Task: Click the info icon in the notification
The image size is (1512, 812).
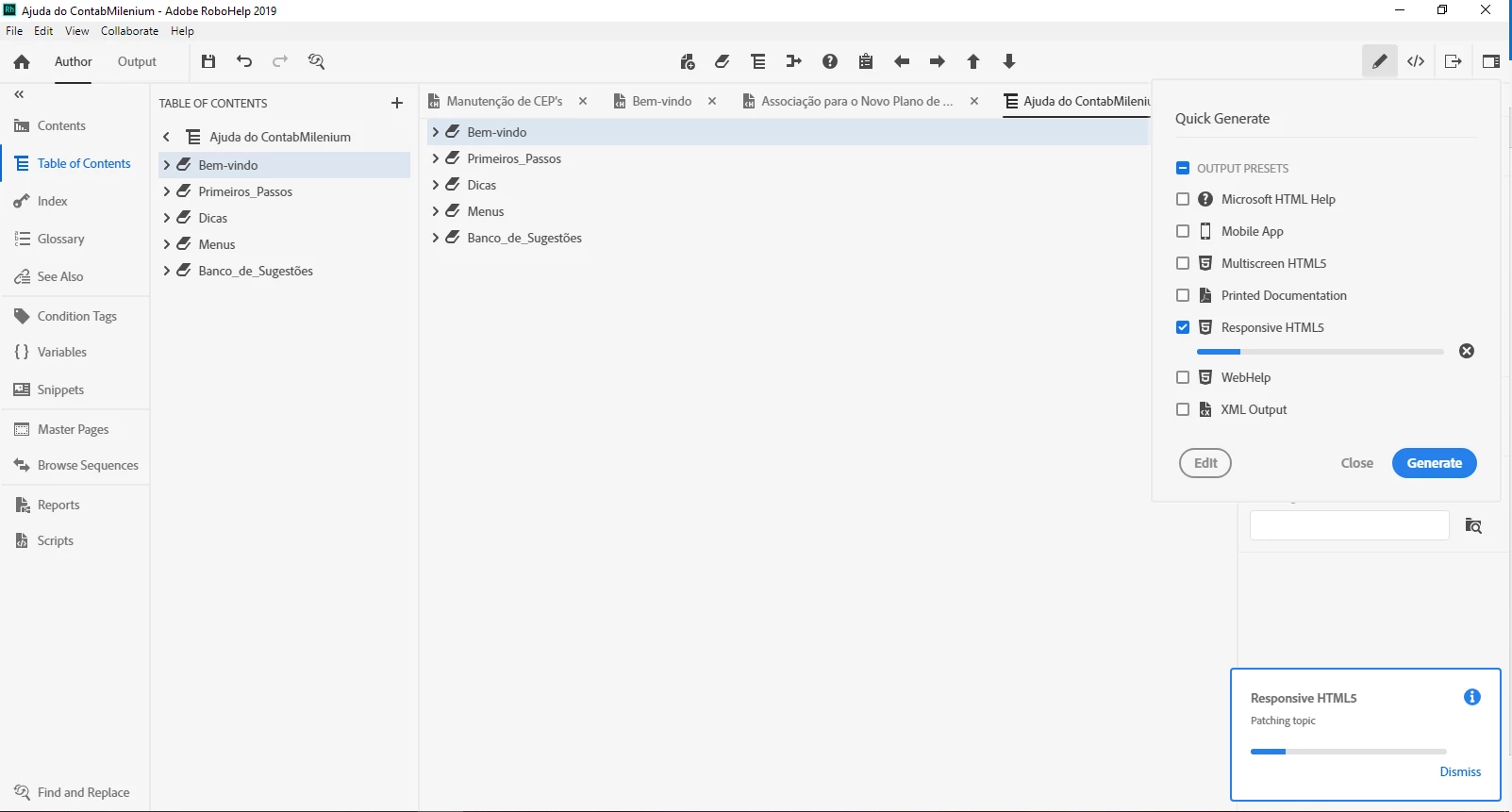Action: coord(1472,697)
